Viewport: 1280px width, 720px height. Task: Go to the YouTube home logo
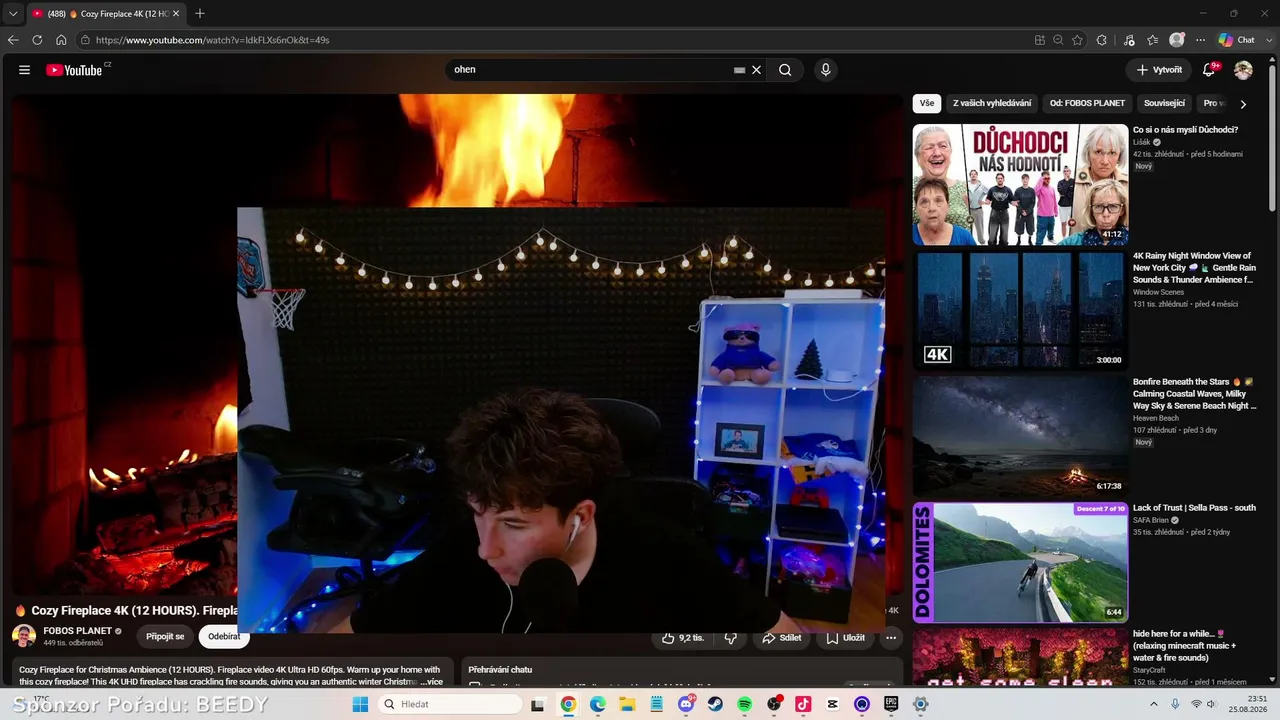[75, 70]
